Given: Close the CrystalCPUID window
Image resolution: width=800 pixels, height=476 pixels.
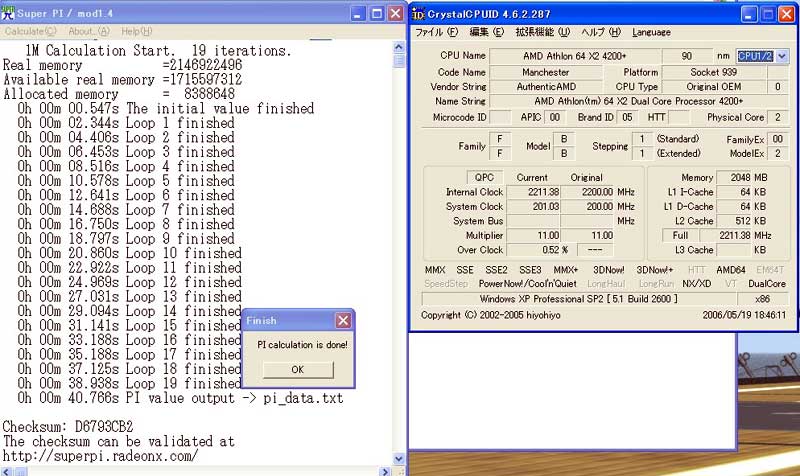Looking at the screenshot, I should tap(786, 15).
